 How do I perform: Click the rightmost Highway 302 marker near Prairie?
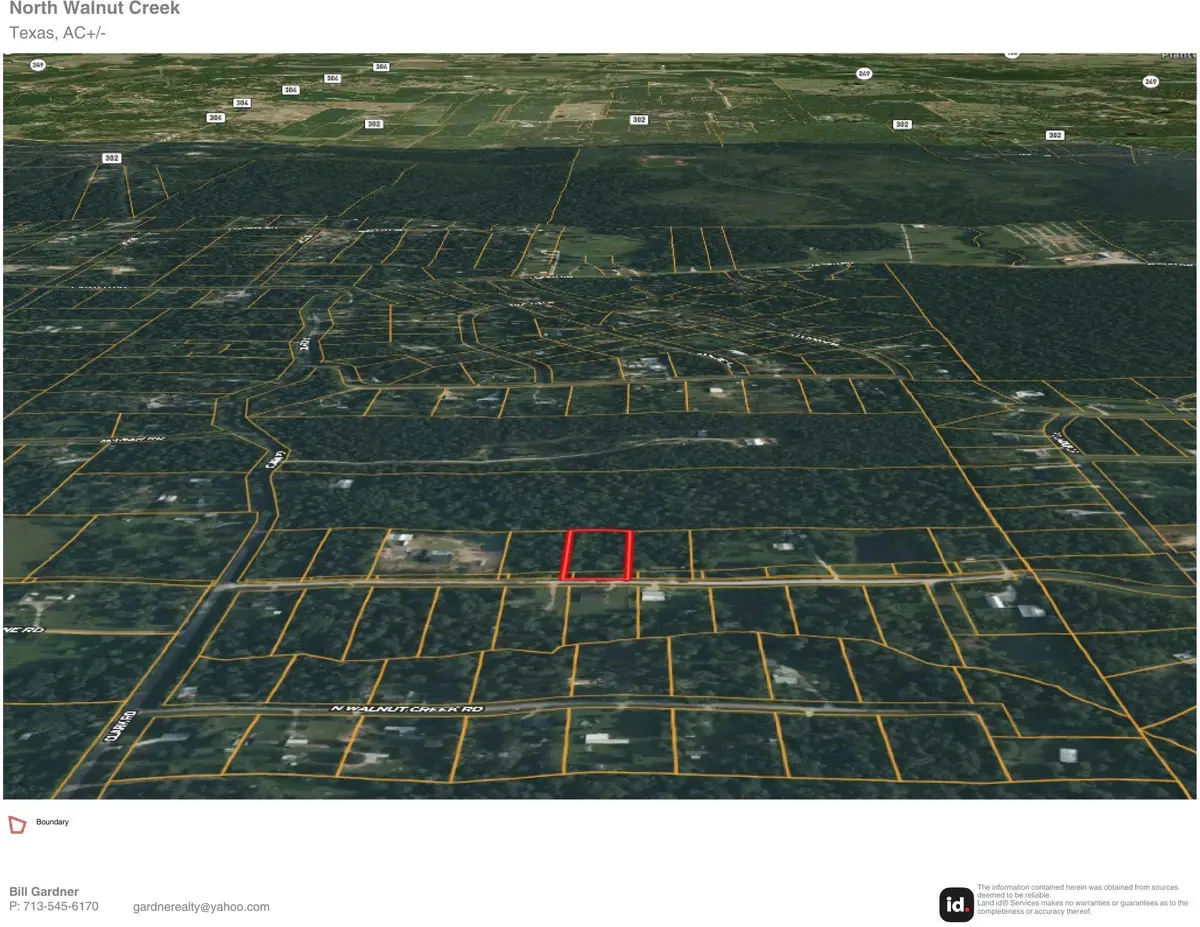(x=1054, y=135)
